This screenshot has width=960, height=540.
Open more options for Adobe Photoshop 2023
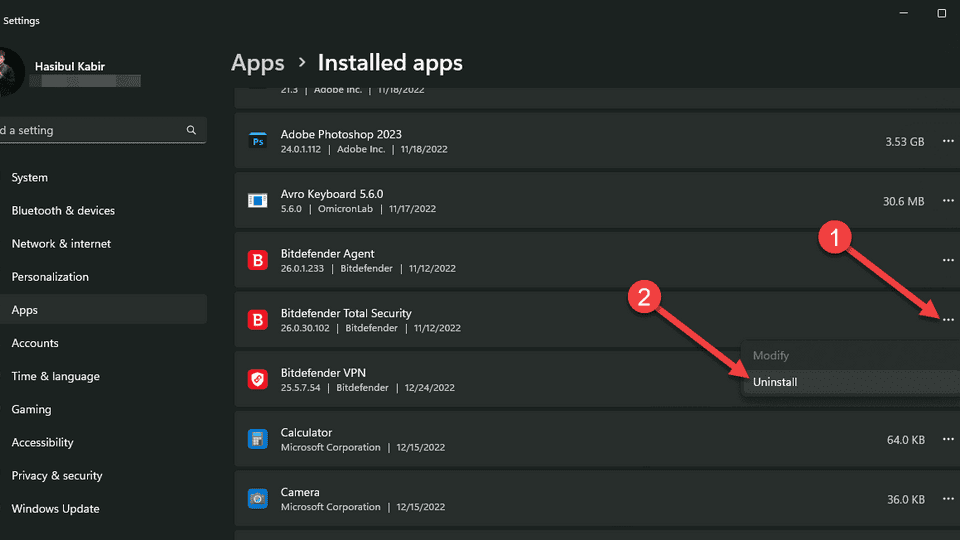[948, 141]
